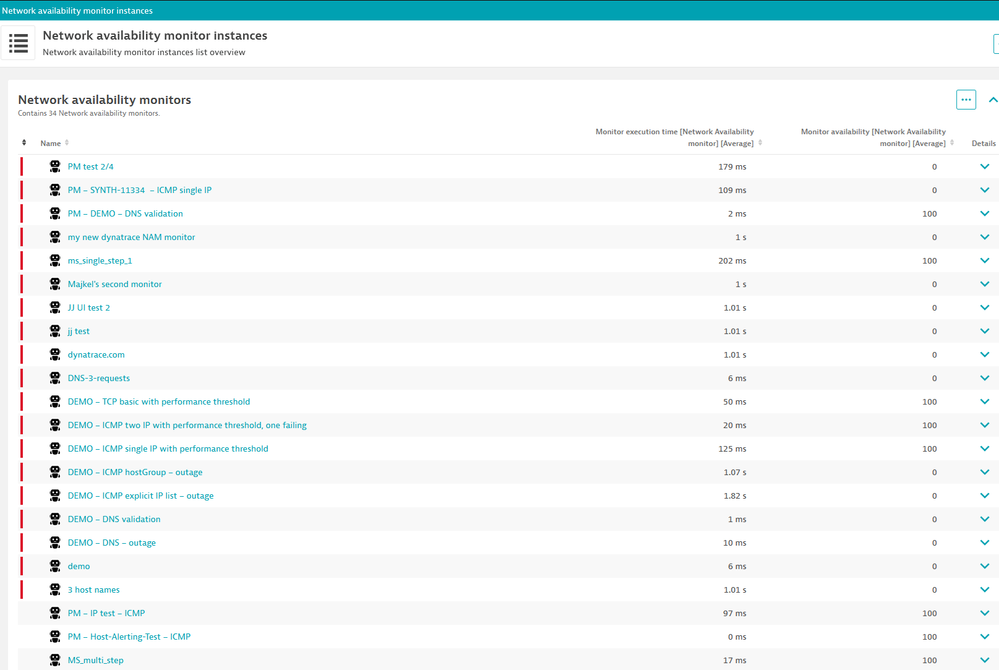
Task: Expand details for PM test 2/4
Action: 984,167
